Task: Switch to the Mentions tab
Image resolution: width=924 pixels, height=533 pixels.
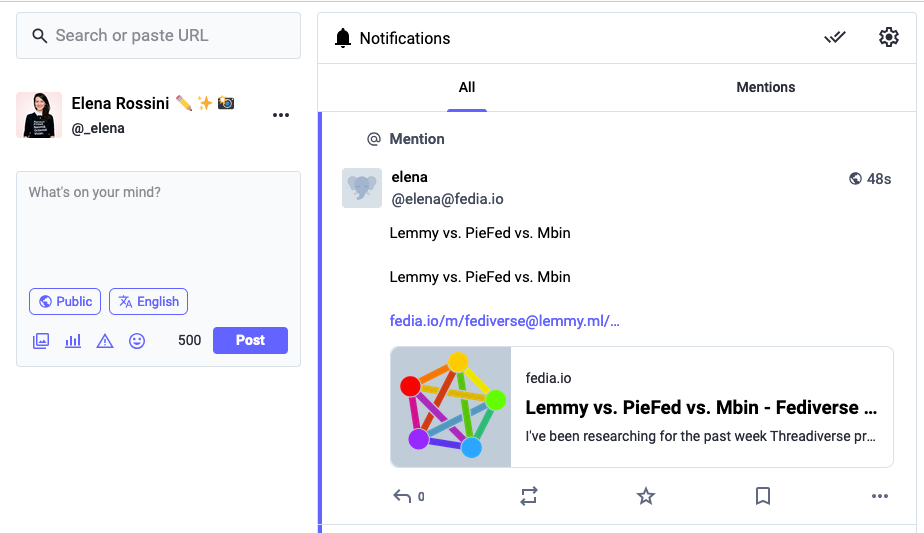Action: [x=765, y=87]
